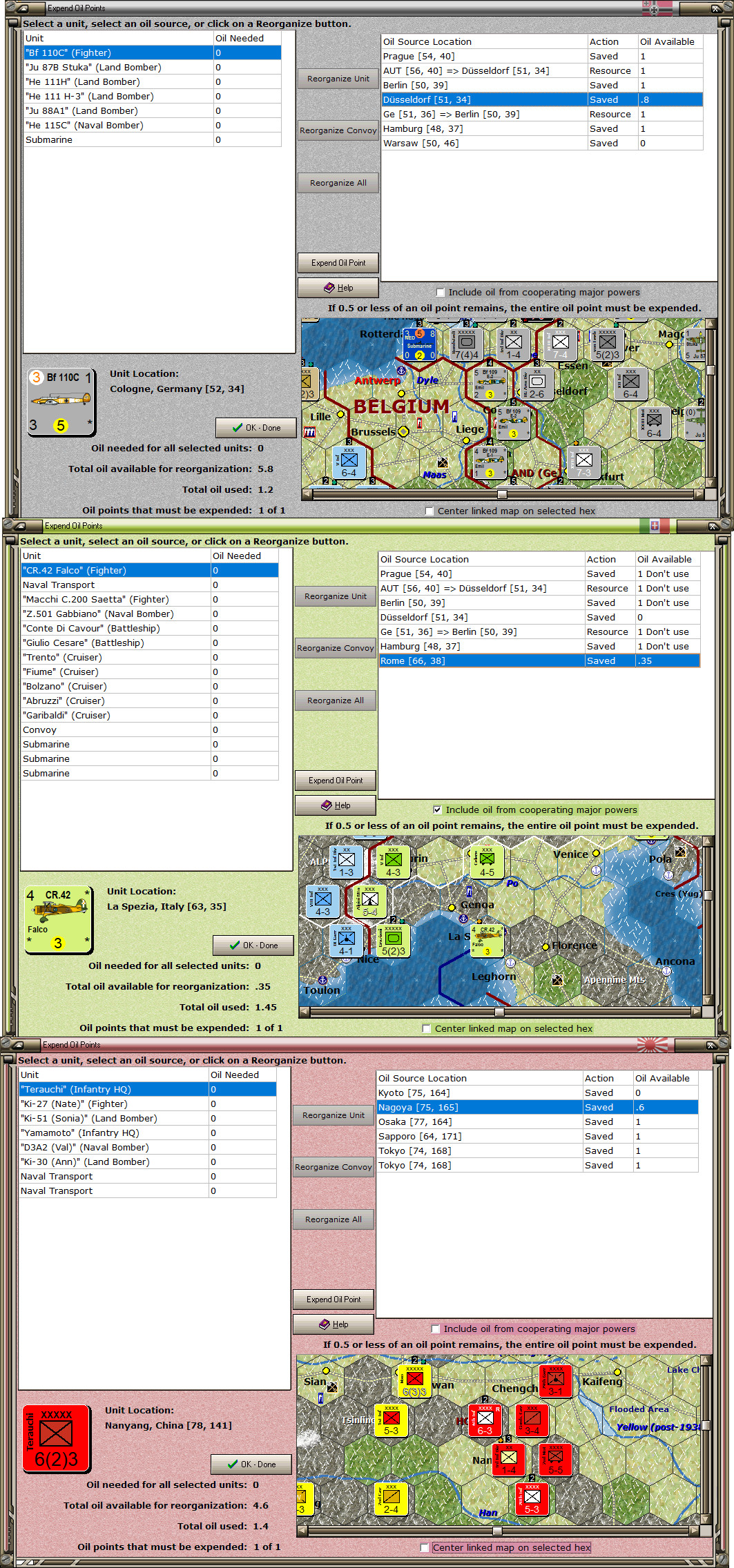Screen dimensions: 734x1568
Task: Click Oil Needed column header in Japanese window
Action: tap(242, 1075)
